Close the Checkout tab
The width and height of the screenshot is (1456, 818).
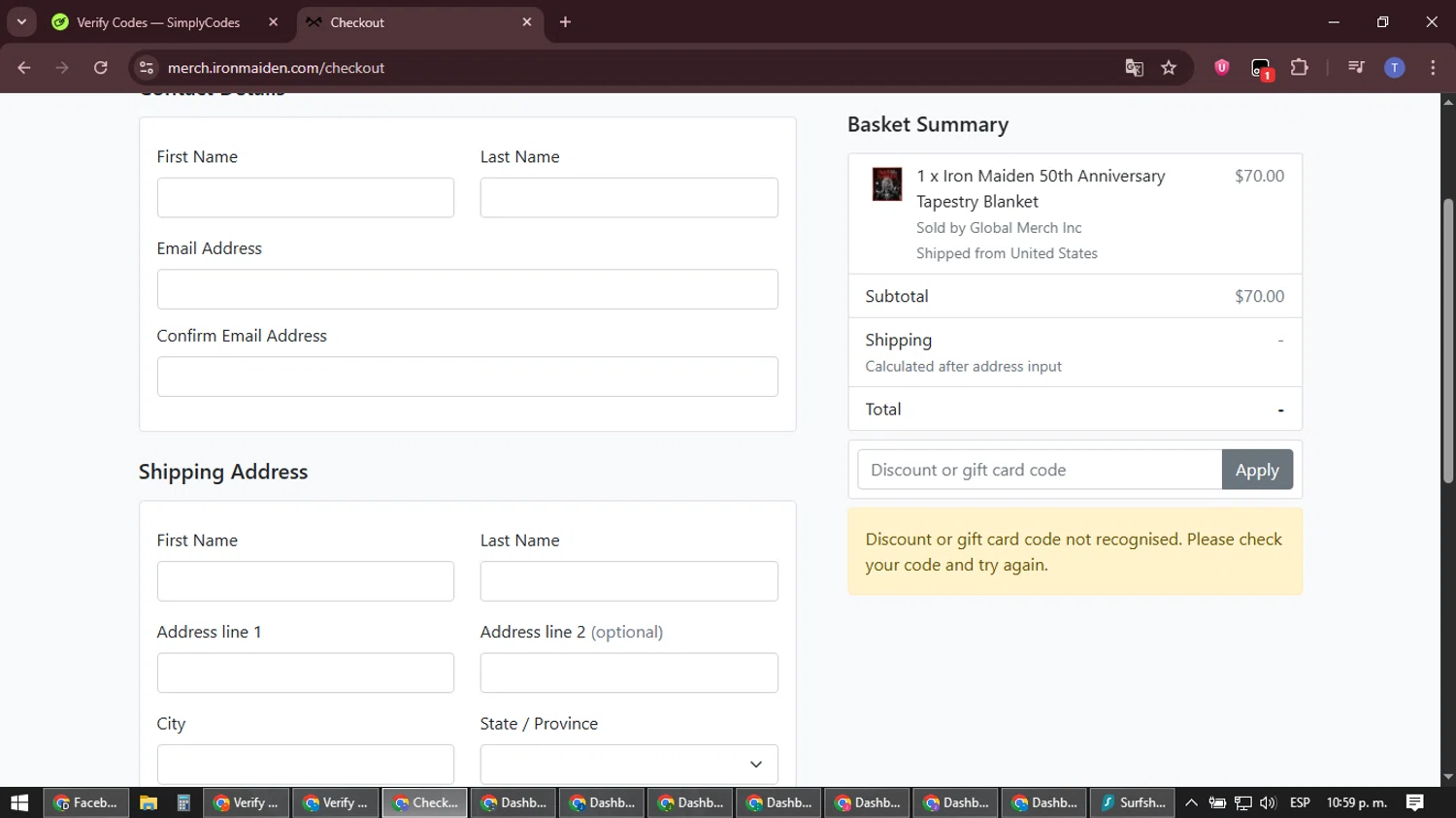527,22
